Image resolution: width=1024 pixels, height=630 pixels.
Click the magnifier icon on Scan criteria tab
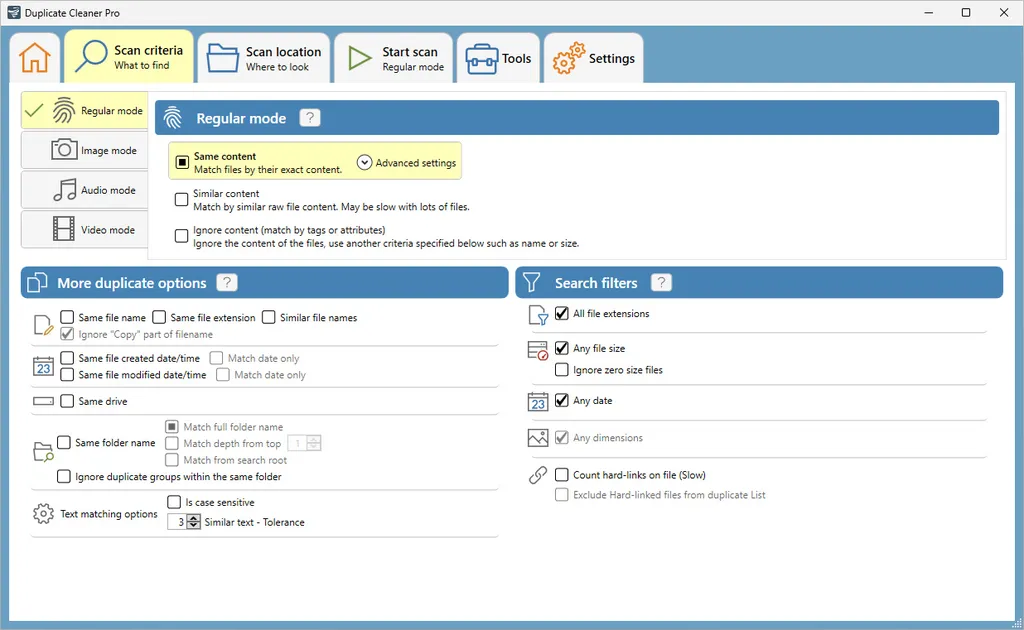91,55
